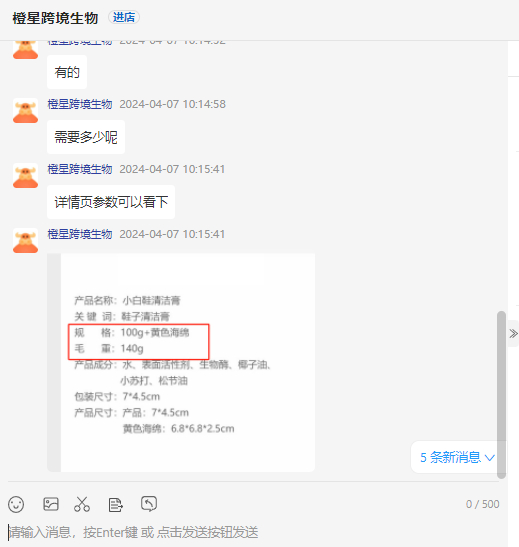Click sender name above 详情页参数可以看下
The height and width of the screenshot is (547, 519).
[80, 169]
